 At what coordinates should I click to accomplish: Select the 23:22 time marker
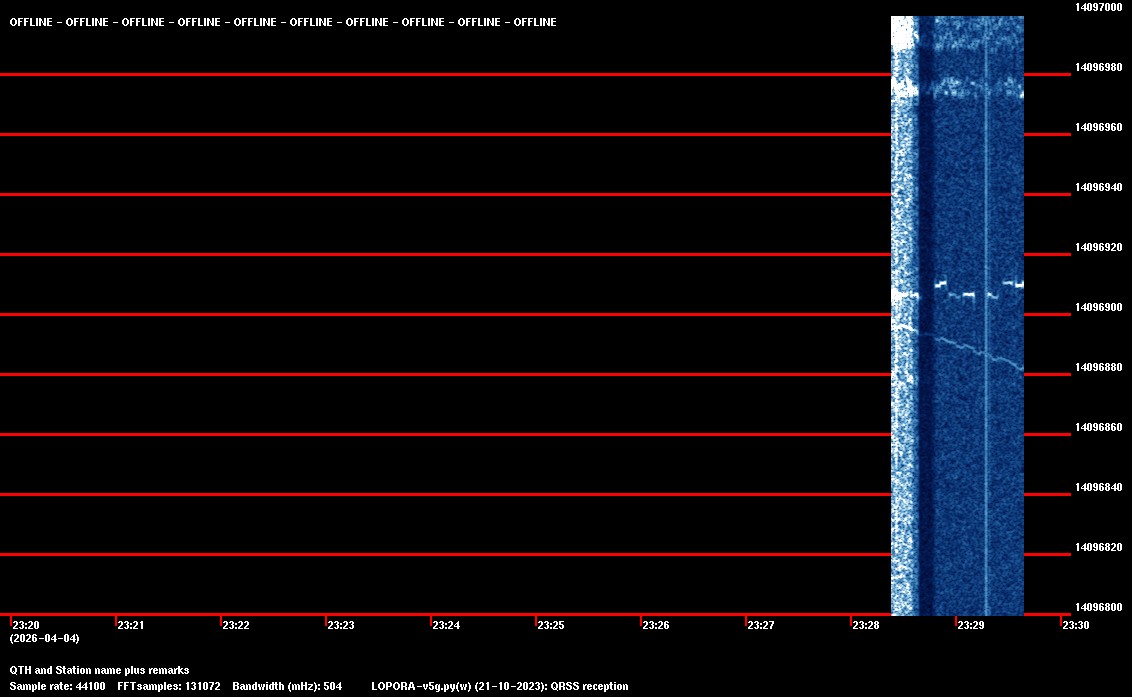(236, 626)
